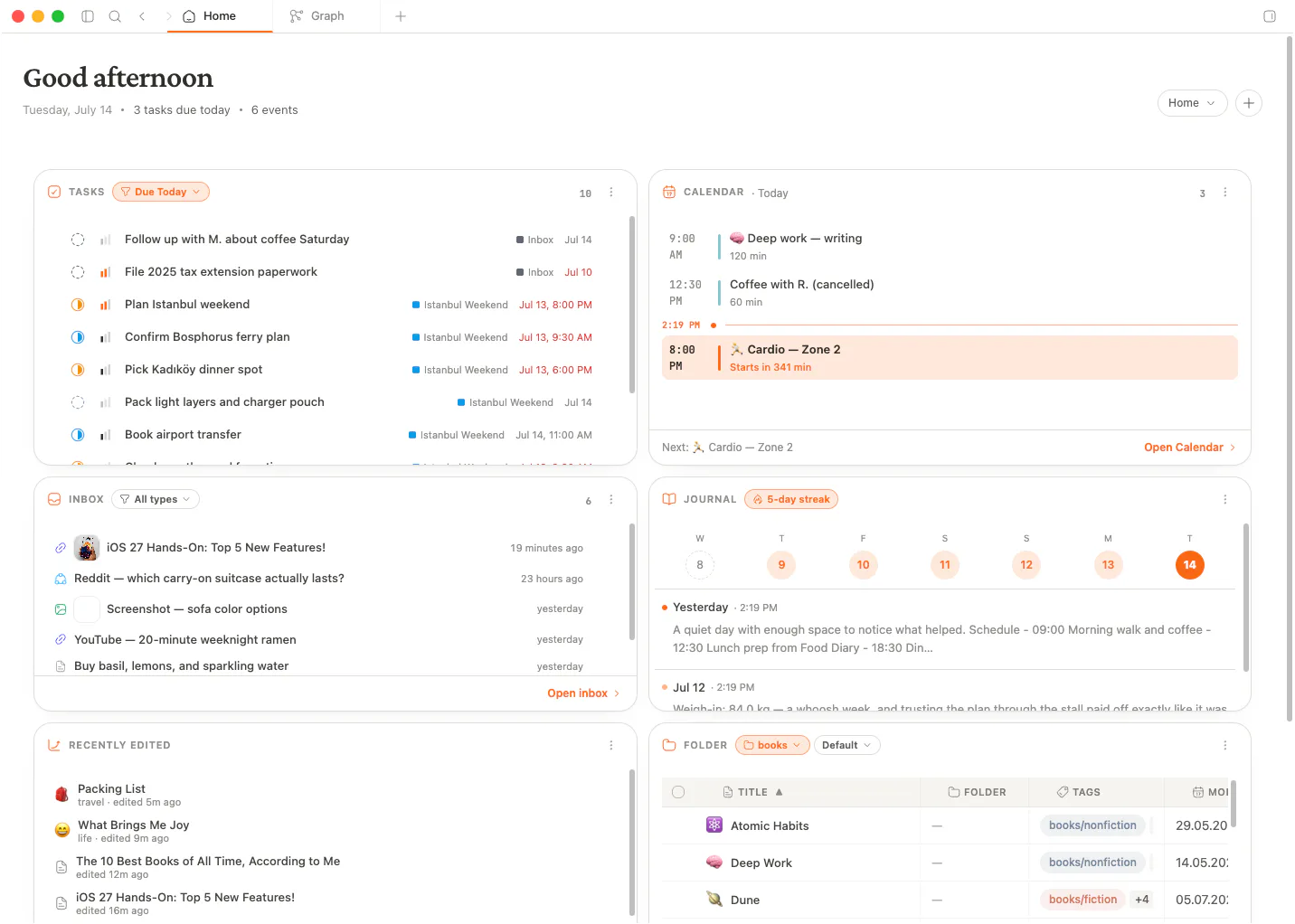Screen dimensions: 1295x924
Task: Click the Open inbox link
Action: tap(583, 693)
